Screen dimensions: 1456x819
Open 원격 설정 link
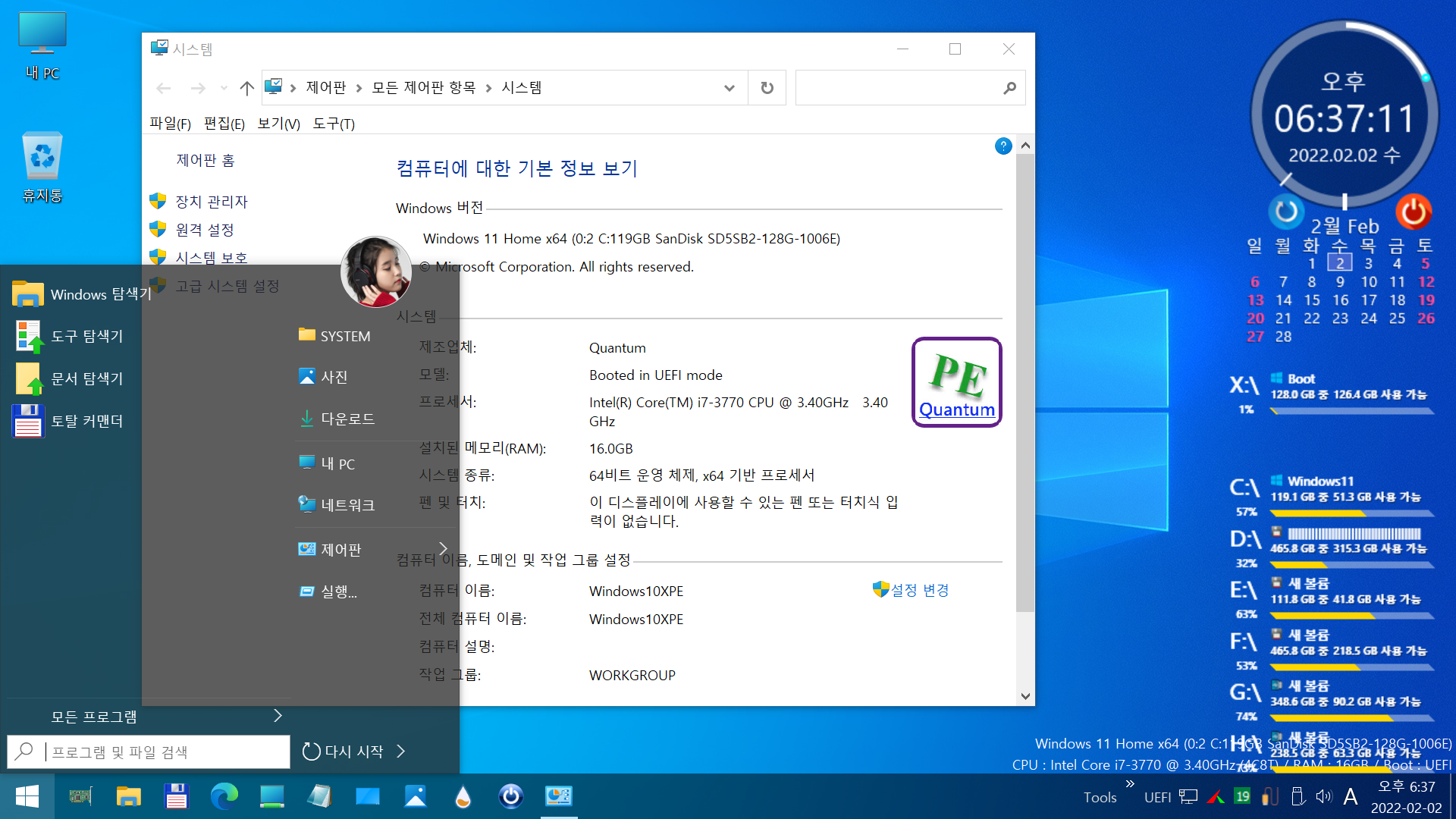(205, 230)
